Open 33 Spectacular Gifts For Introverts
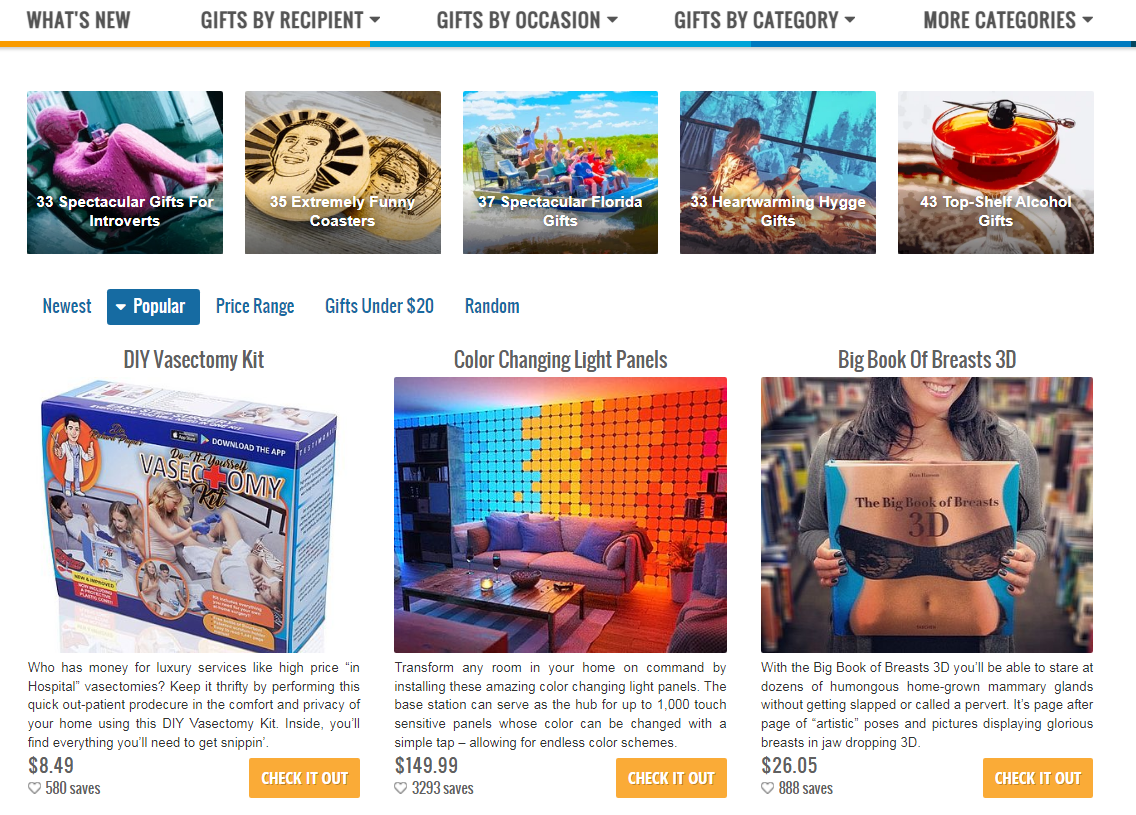Screen dimensions: 1136x815 click(x=125, y=172)
